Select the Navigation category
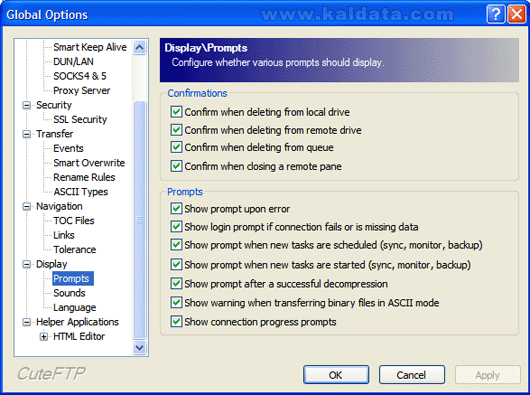 [59, 206]
